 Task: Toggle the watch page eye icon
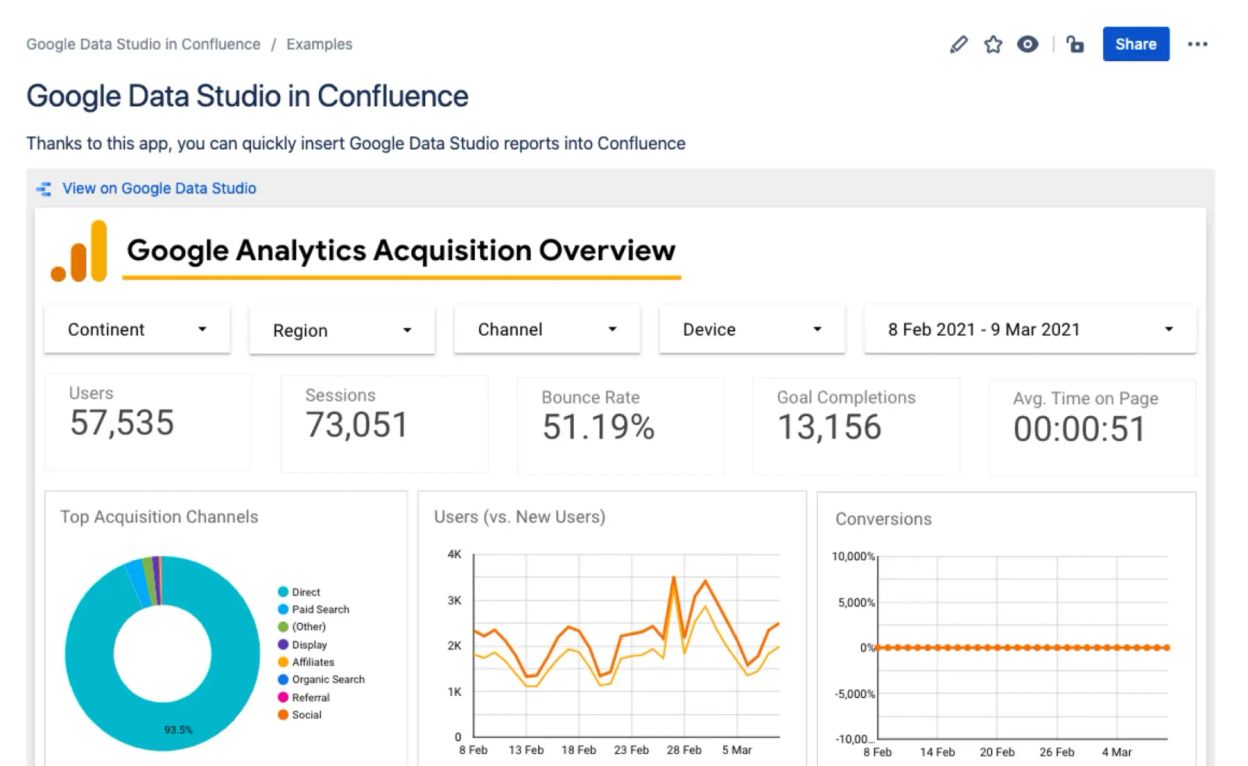(x=1028, y=44)
